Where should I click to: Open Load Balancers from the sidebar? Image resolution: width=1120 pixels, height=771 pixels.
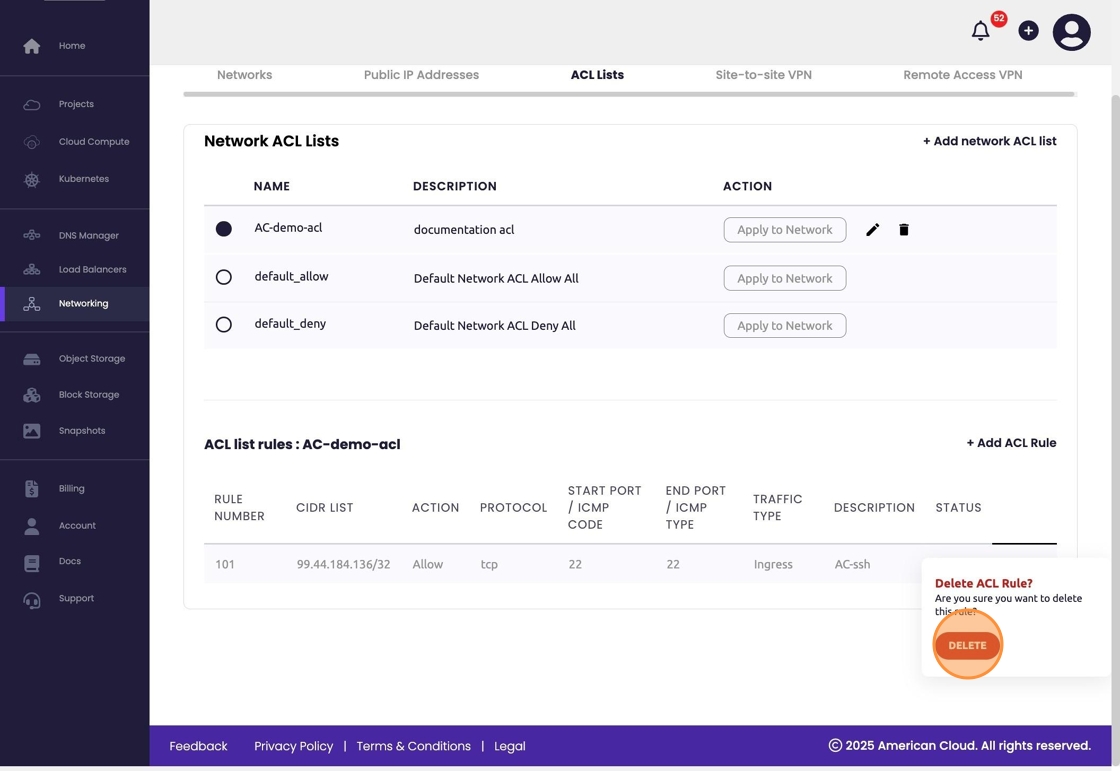tap(92, 270)
